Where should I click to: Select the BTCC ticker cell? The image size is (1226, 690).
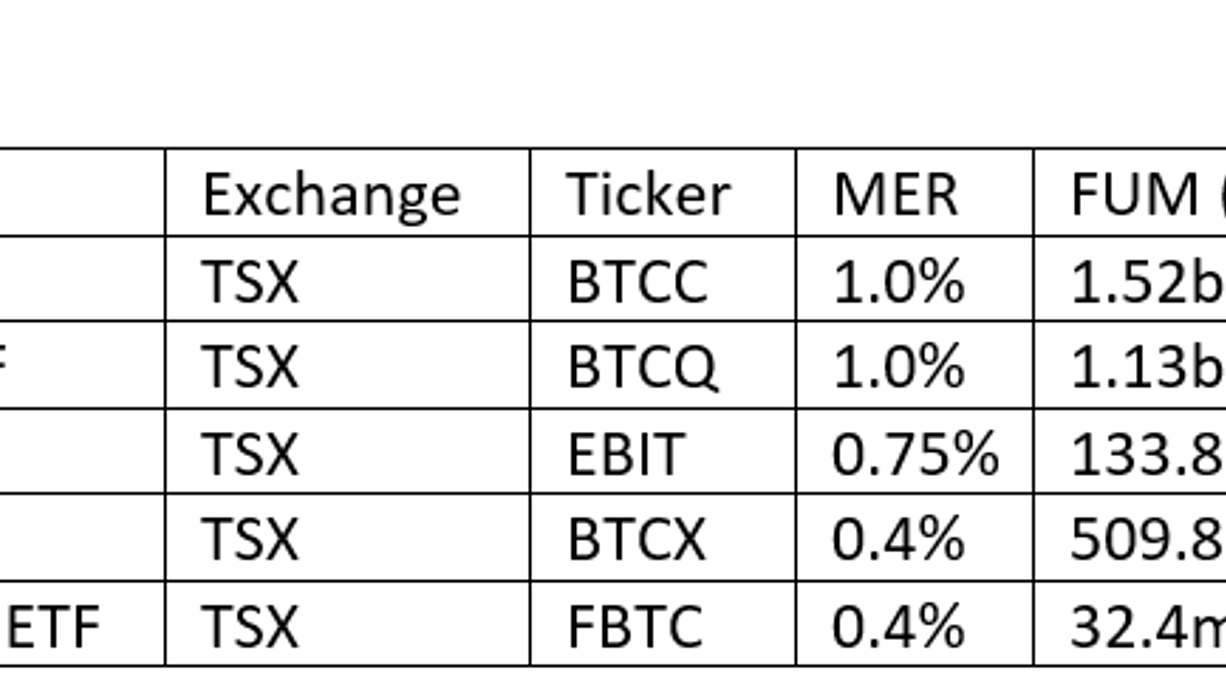point(663,279)
